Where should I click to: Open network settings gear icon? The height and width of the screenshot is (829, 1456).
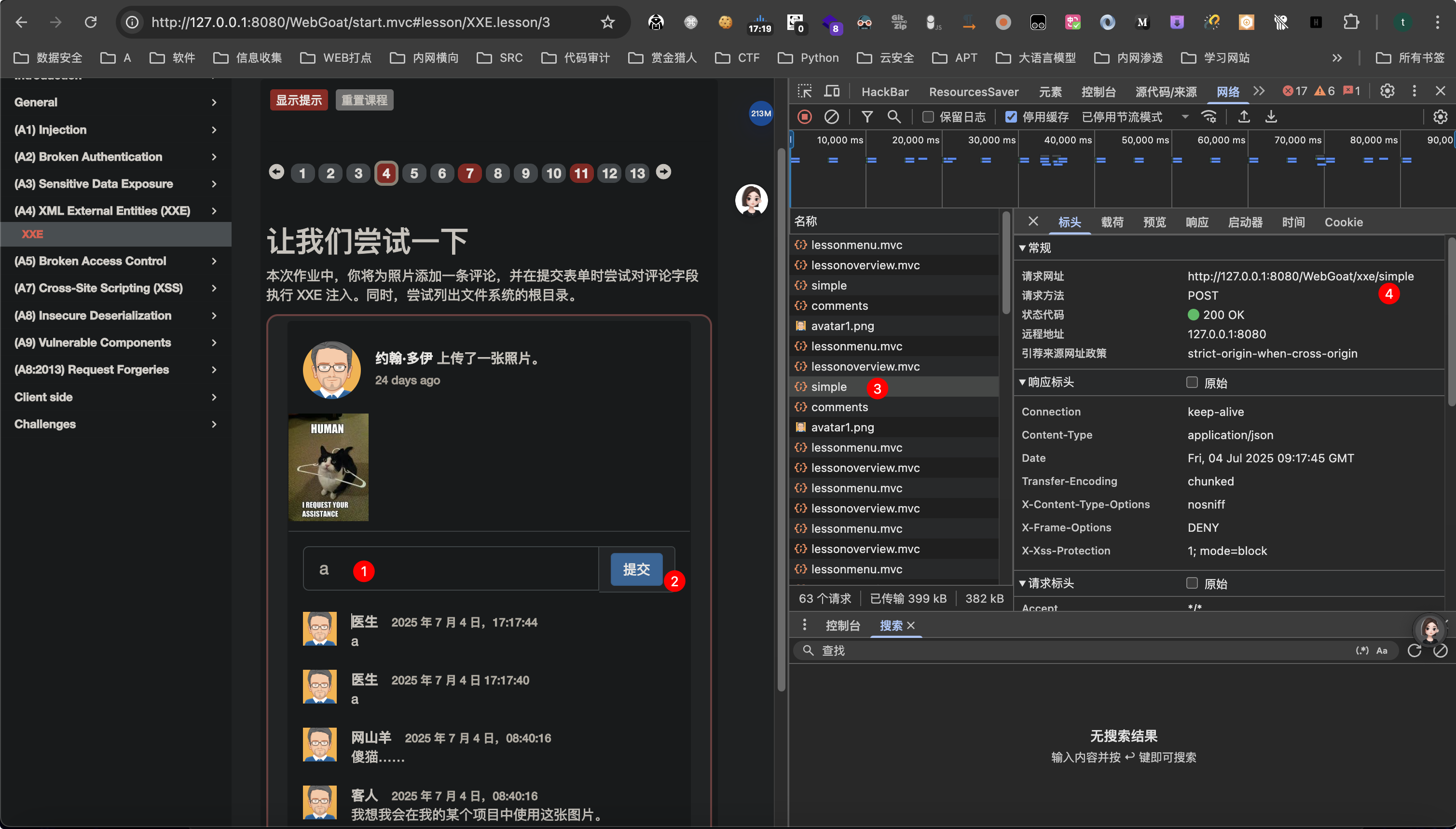point(1440,117)
